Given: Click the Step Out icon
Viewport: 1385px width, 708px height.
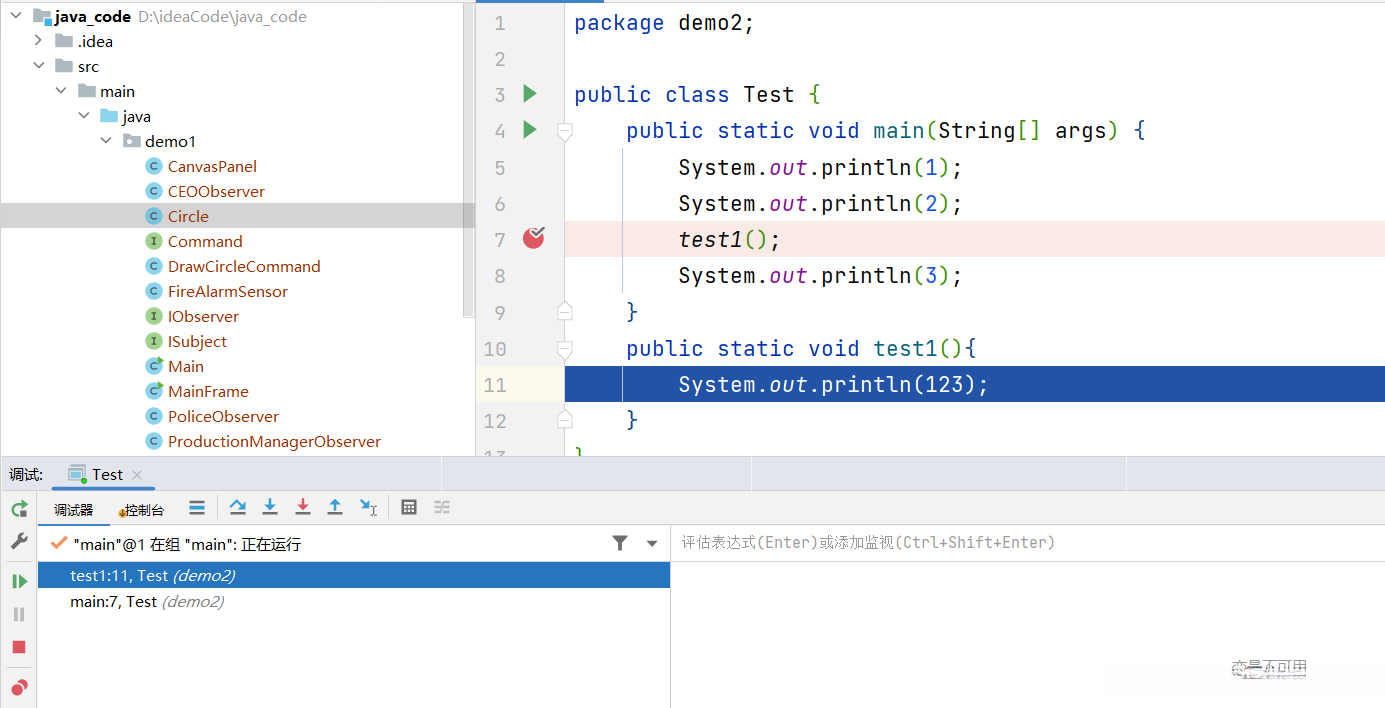Looking at the screenshot, I should pyautogui.click(x=335, y=507).
